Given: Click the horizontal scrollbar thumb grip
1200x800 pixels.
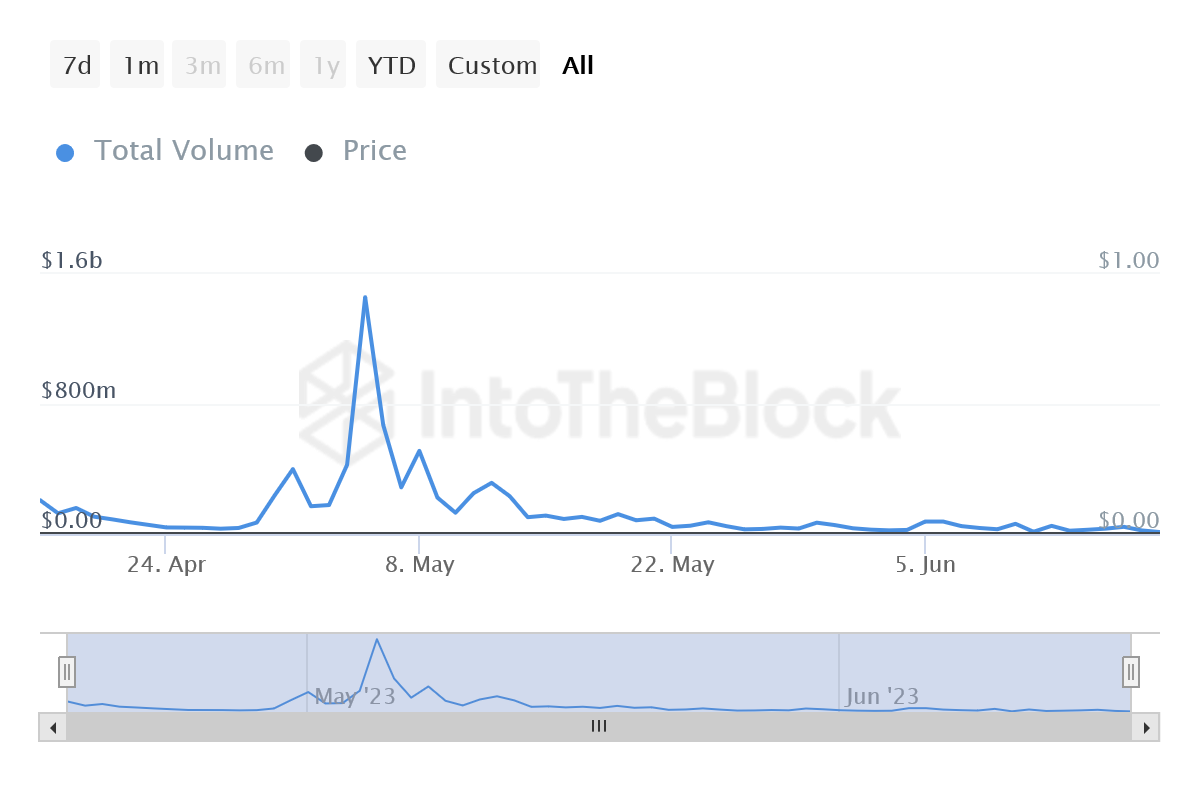Looking at the screenshot, I should point(599,727).
